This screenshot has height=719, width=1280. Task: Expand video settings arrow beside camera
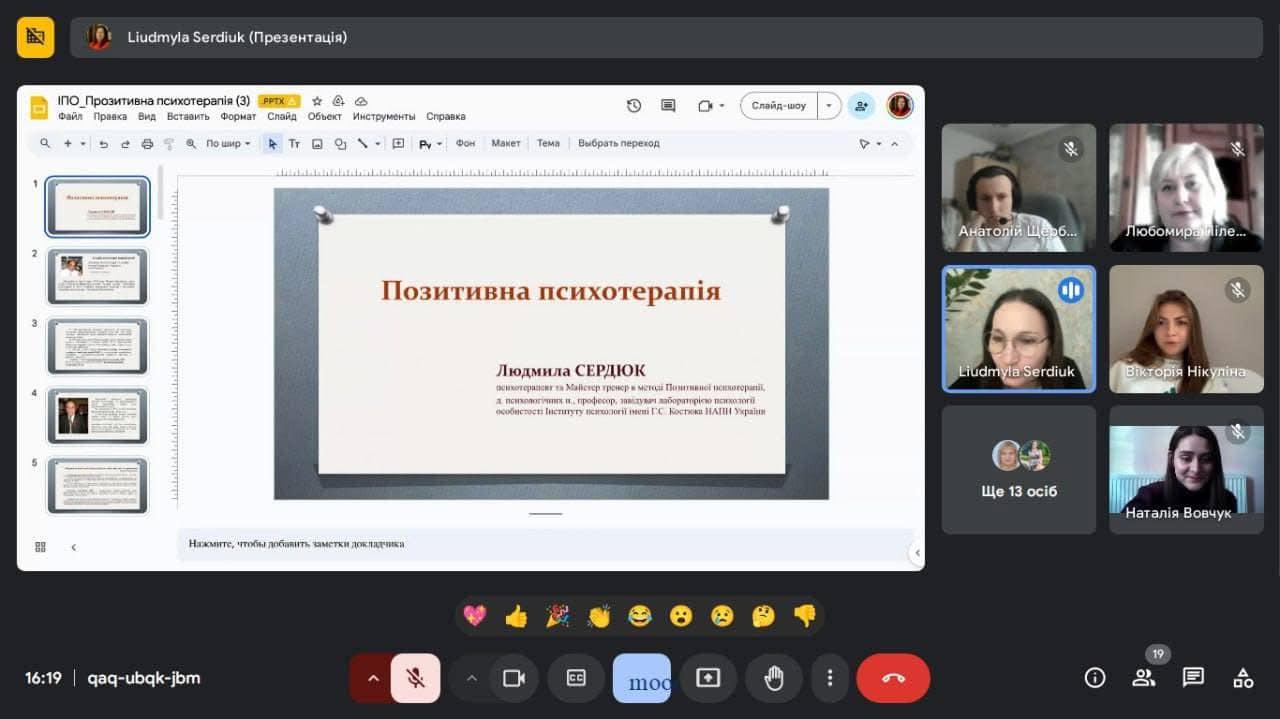click(472, 678)
